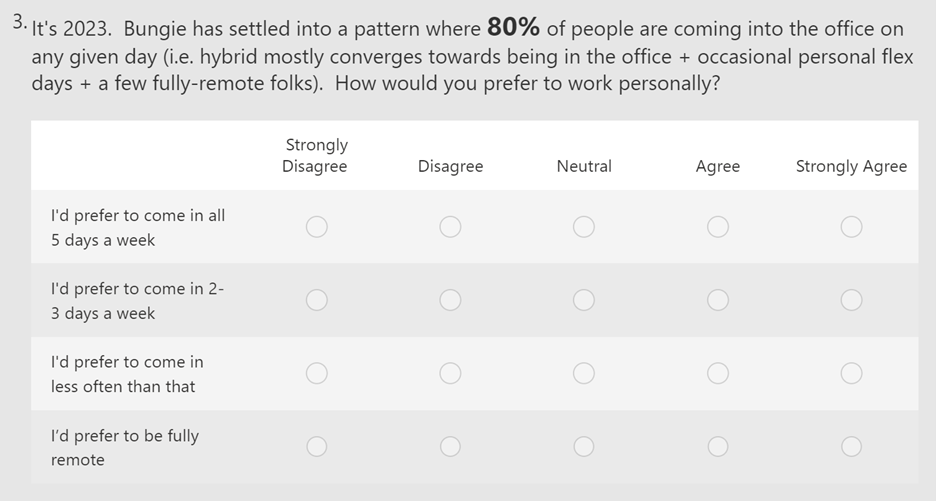
Task: Choose Disagree for fully remote
Action: pyautogui.click(x=450, y=447)
